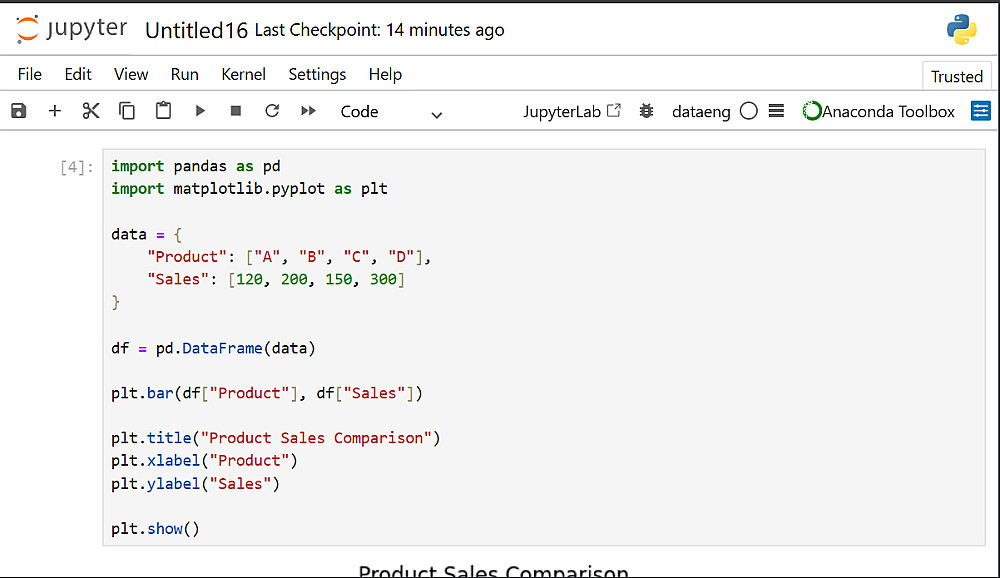
Task: Paste cell from clipboard
Action: (163, 111)
